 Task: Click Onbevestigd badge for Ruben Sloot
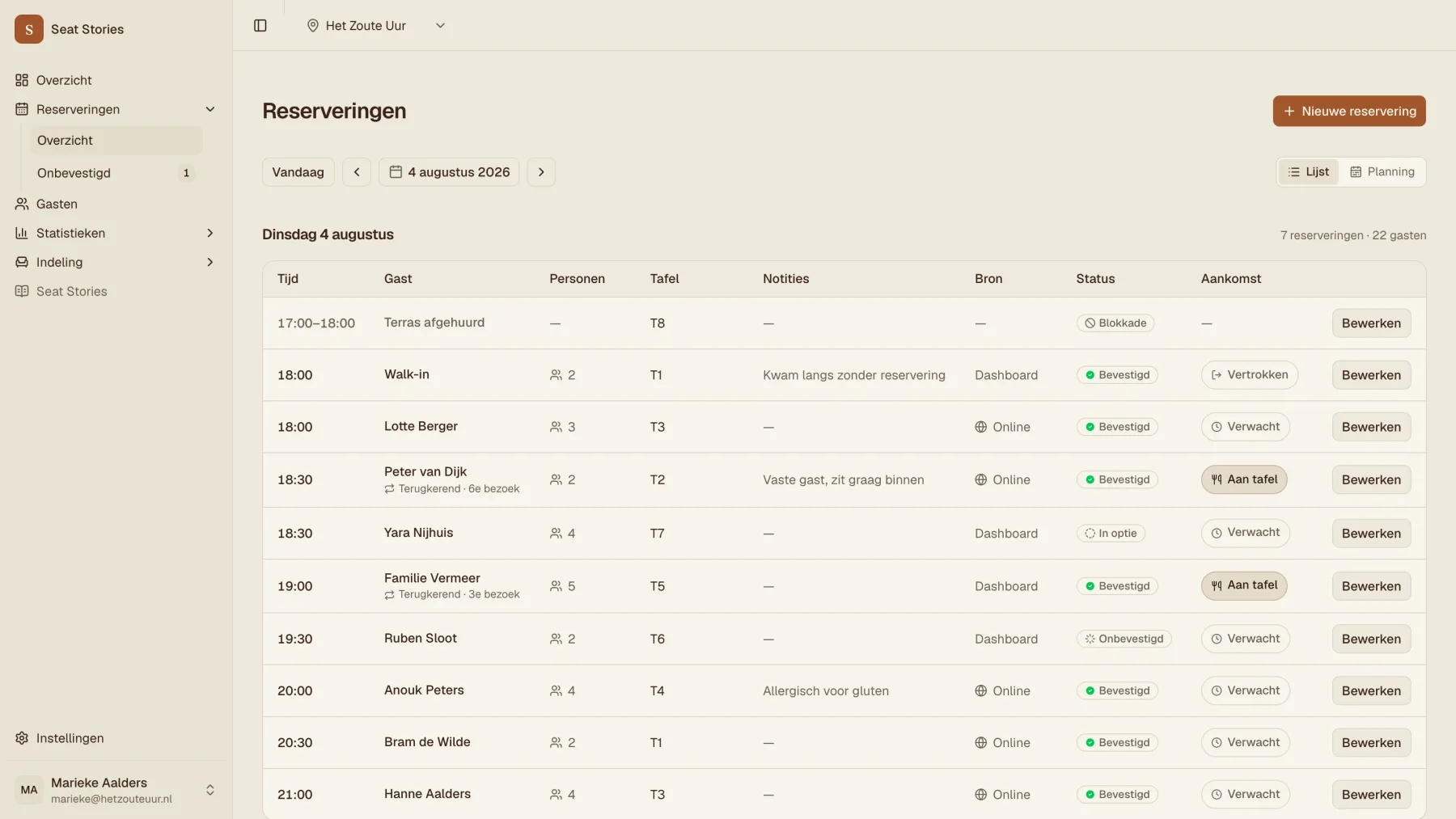[x=1124, y=639]
